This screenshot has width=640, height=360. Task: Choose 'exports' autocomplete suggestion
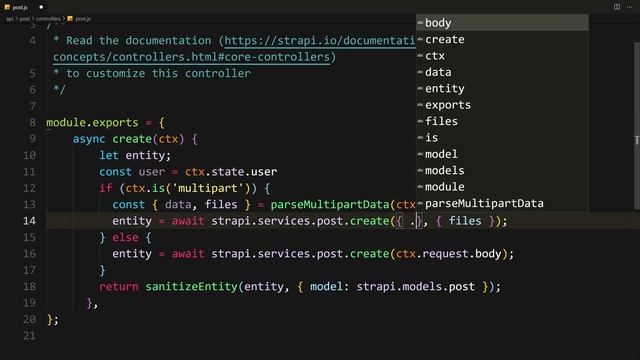click(502, 105)
